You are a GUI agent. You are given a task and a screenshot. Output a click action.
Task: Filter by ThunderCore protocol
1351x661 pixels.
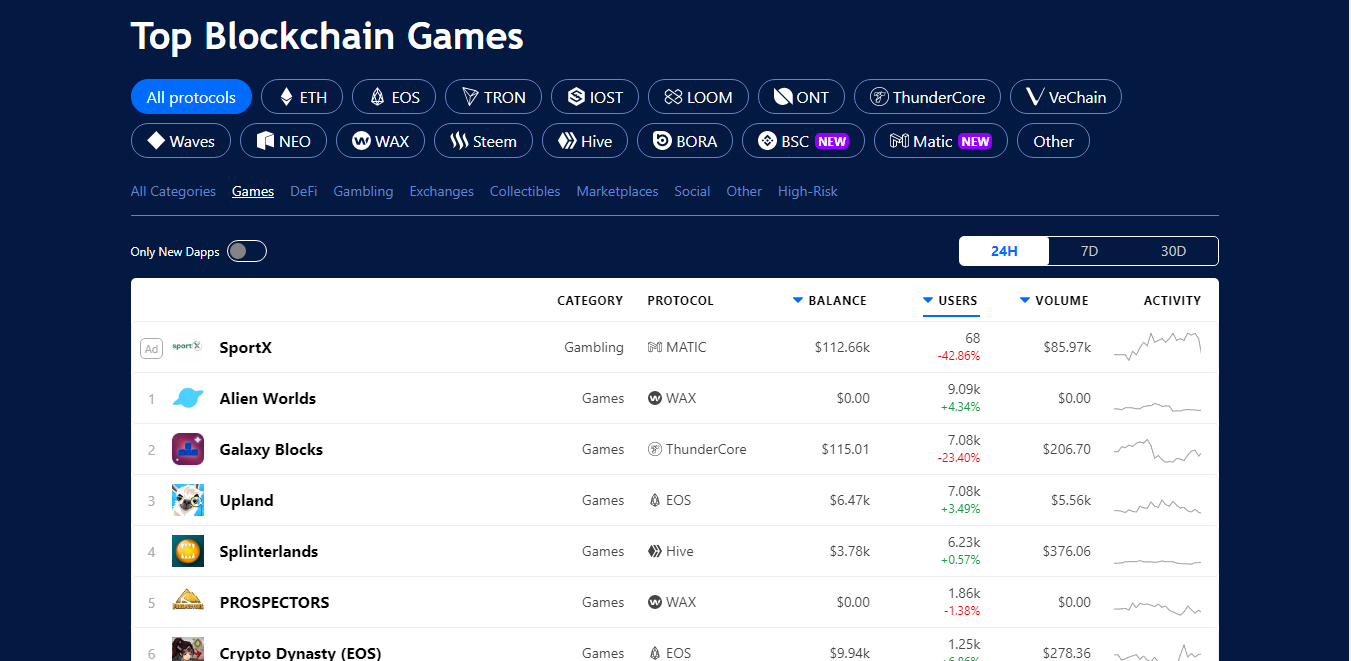click(927, 97)
